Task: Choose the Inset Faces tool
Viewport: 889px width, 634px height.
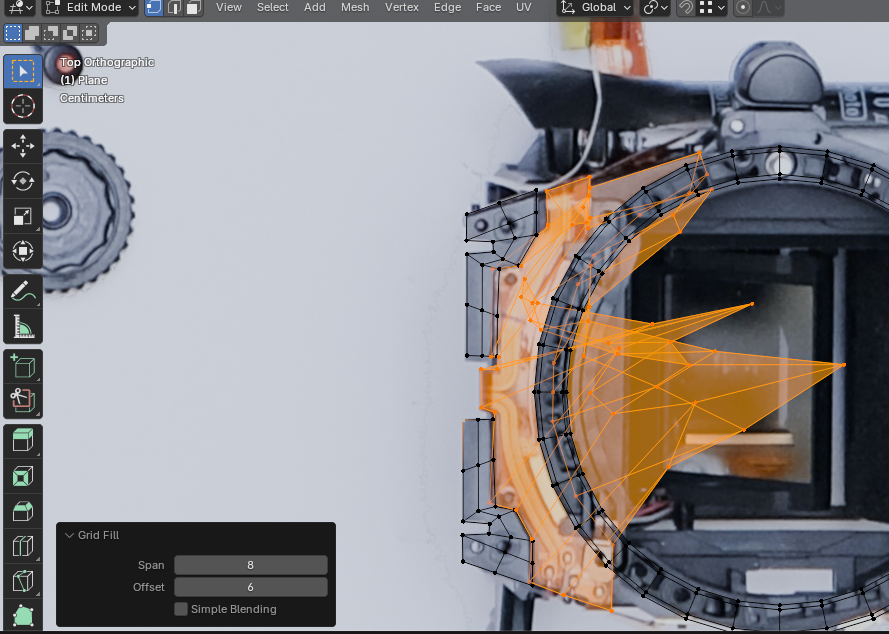Action: click(22, 476)
